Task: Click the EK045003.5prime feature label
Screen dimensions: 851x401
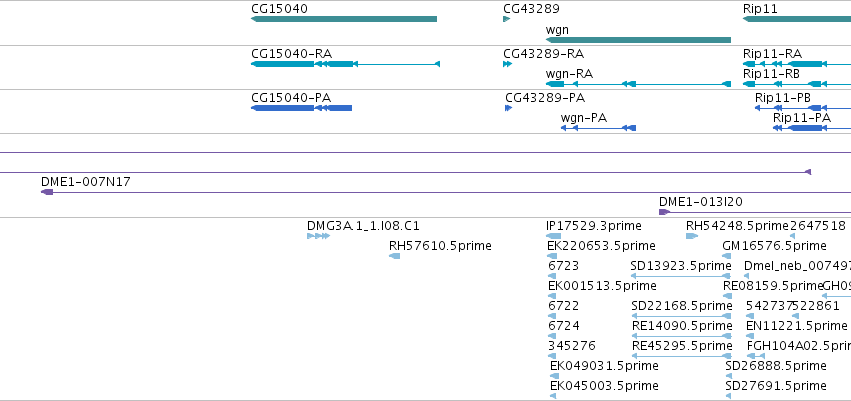Action: pyautogui.click(x=604, y=385)
